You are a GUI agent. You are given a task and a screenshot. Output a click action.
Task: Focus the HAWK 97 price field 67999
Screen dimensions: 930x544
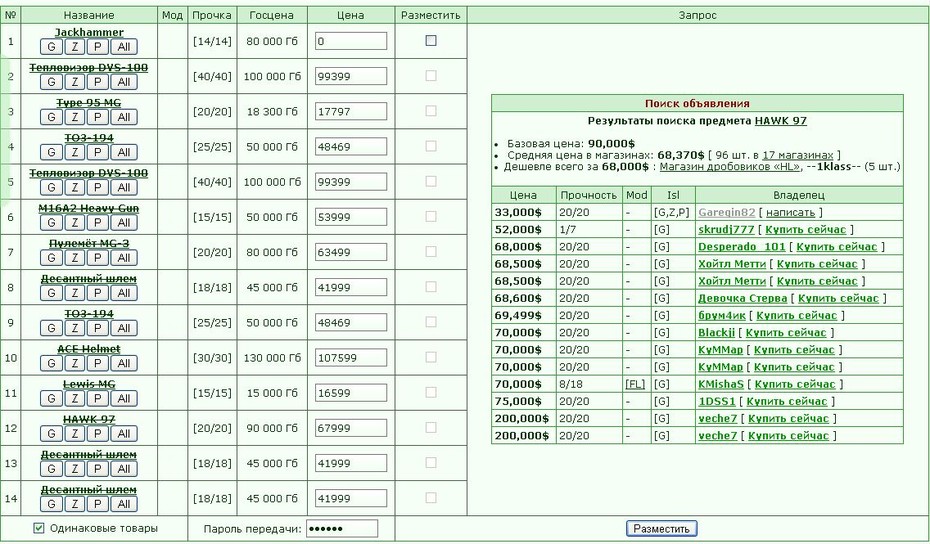pos(351,428)
